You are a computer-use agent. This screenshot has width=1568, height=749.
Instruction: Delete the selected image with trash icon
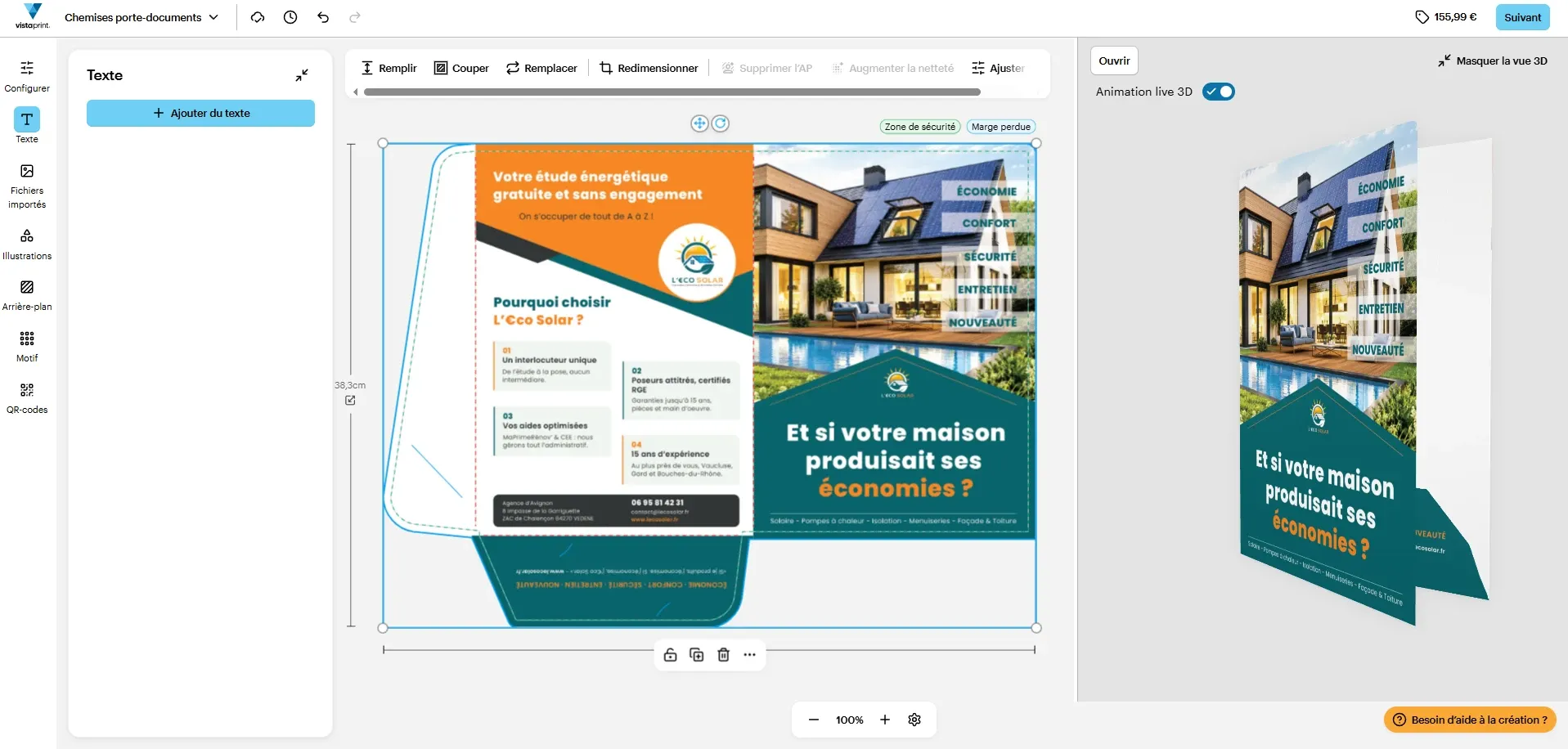pyautogui.click(x=723, y=655)
